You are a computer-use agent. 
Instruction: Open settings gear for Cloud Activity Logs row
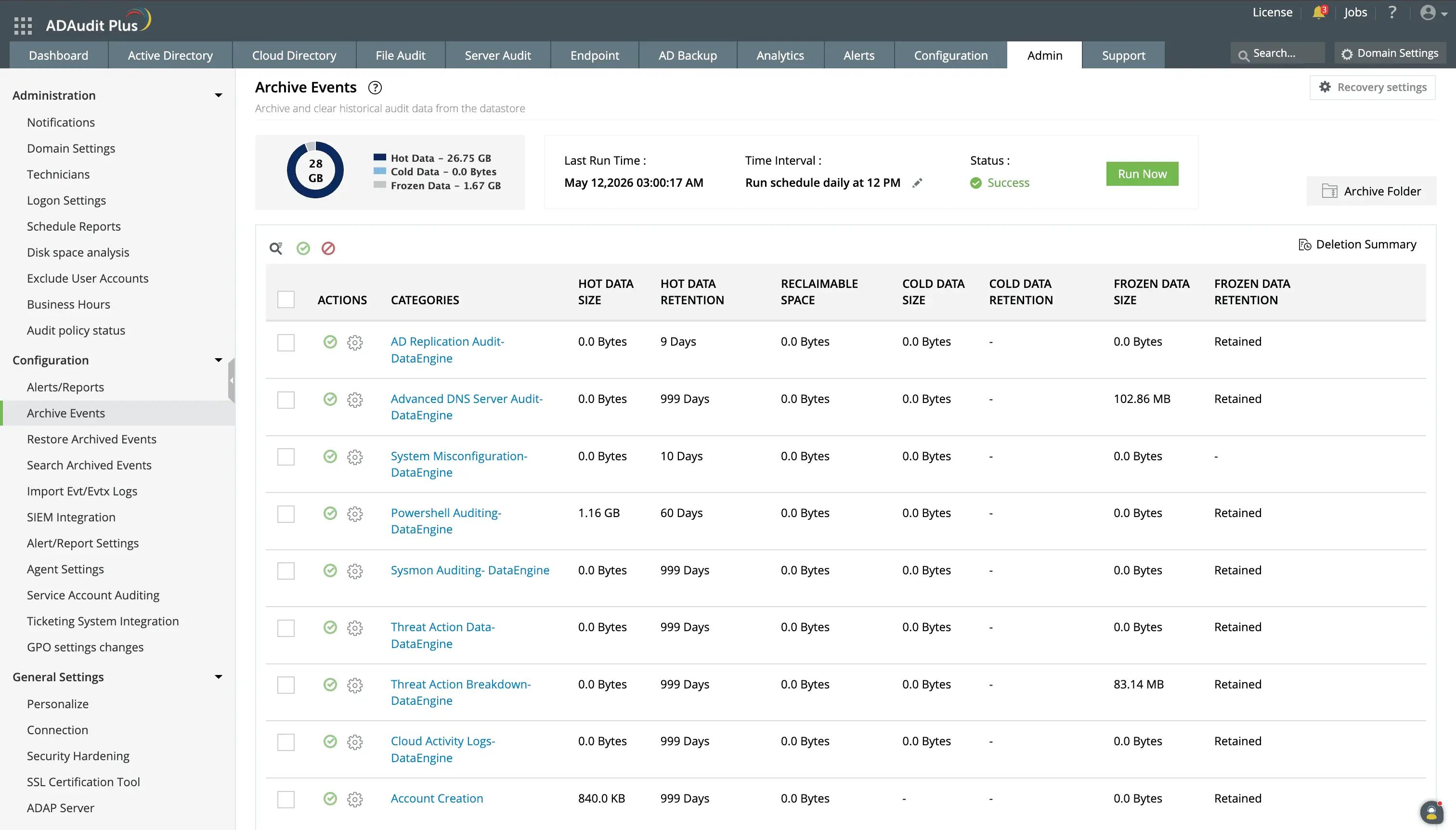[354, 742]
